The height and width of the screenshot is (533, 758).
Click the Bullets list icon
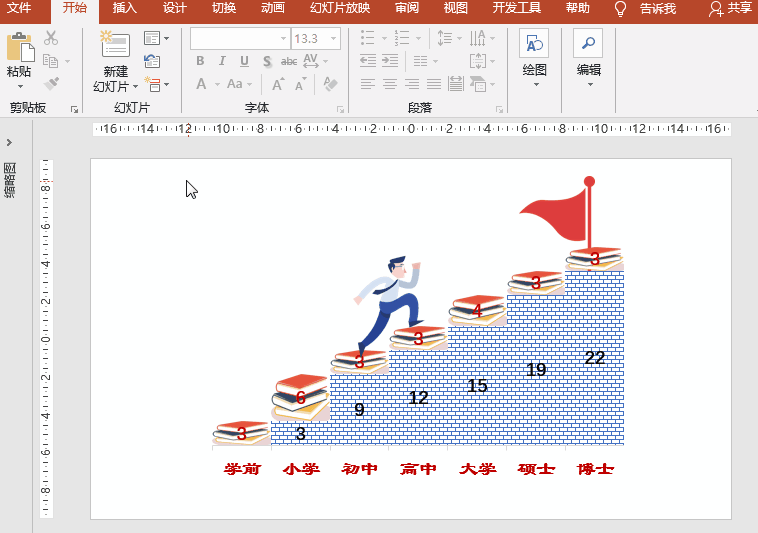pyautogui.click(x=368, y=38)
